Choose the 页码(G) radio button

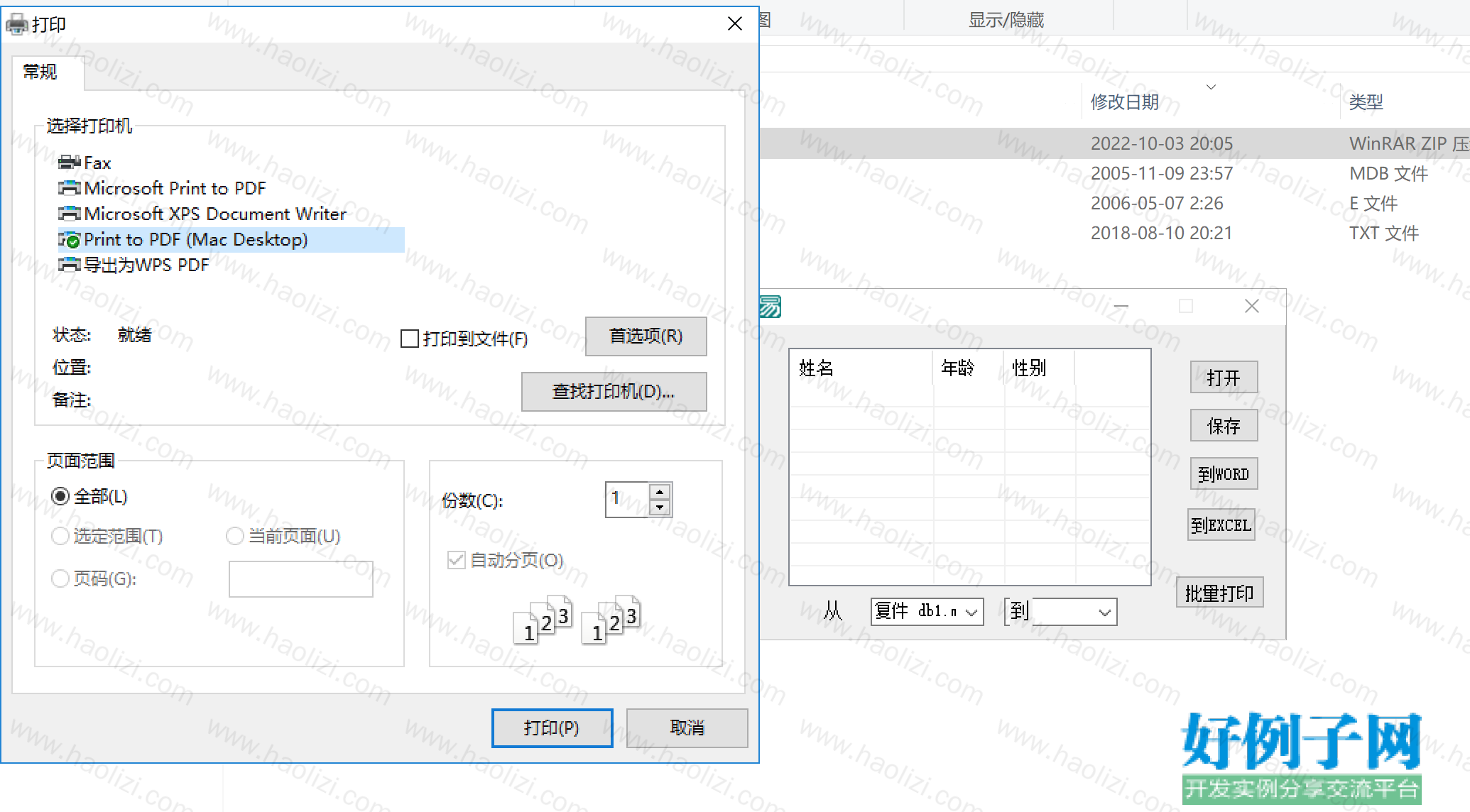60,578
